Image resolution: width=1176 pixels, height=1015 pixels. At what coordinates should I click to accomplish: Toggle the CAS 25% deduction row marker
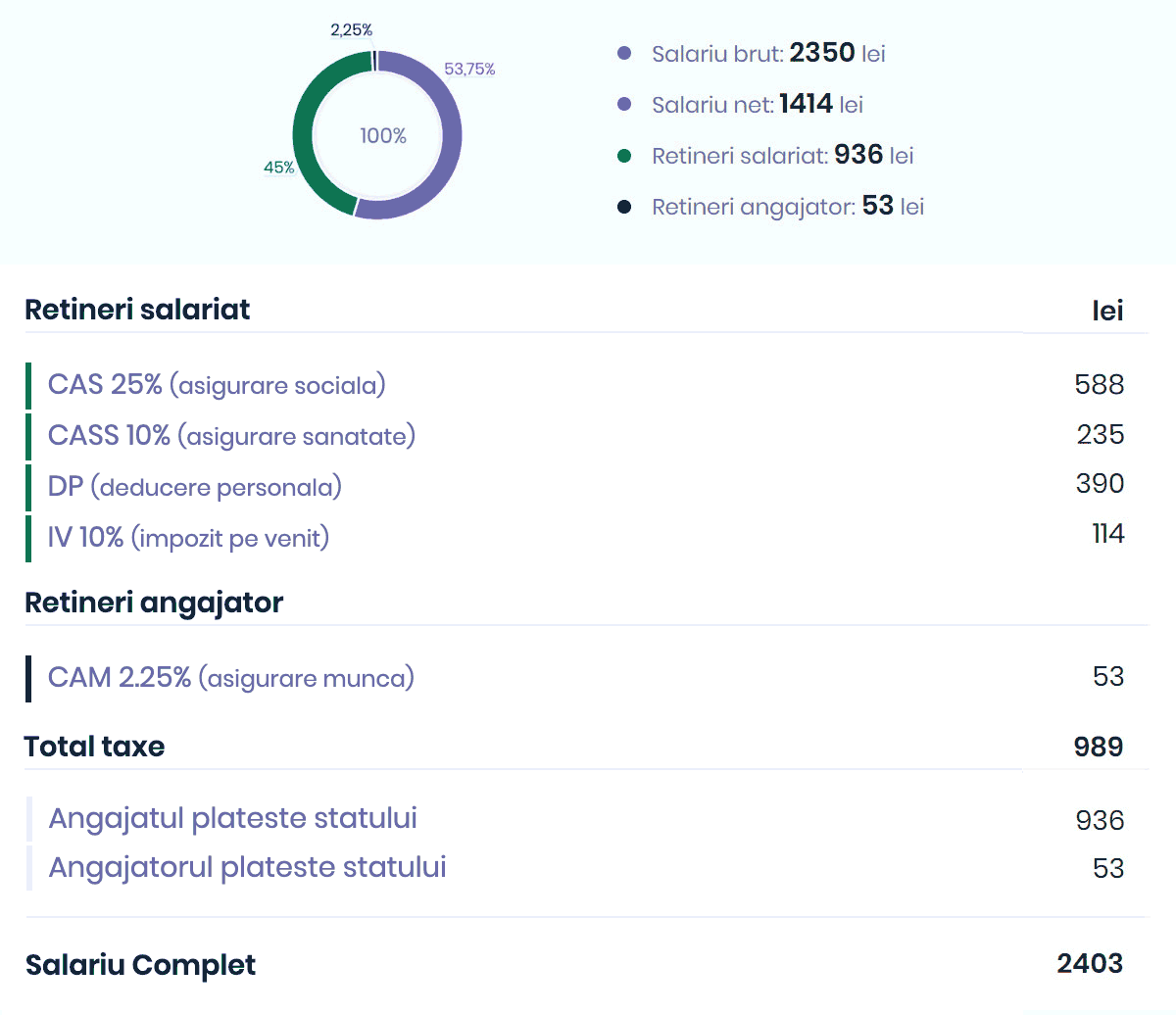point(29,385)
